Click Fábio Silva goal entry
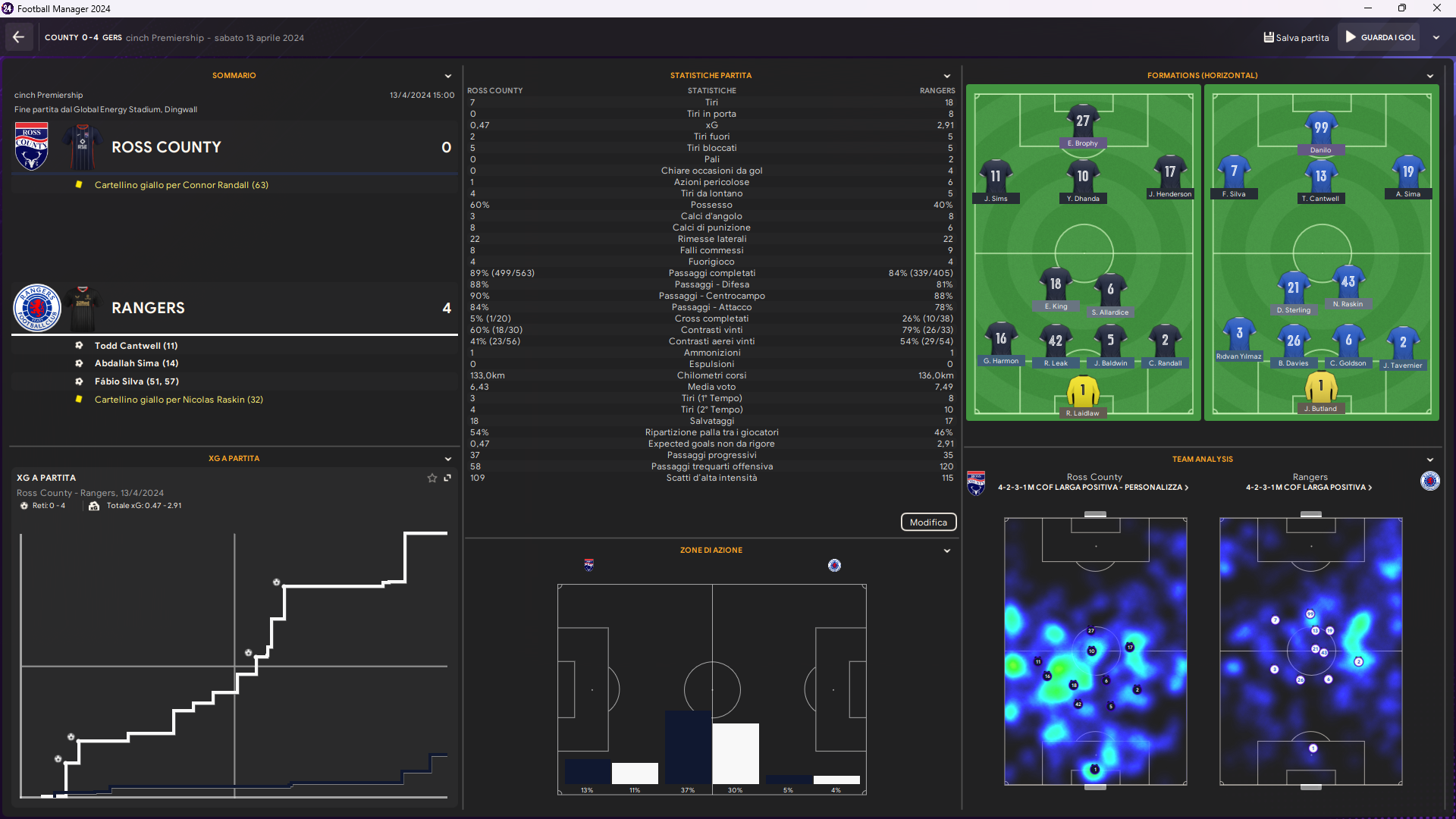Image resolution: width=1456 pixels, height=819 pixels. pyautogui.click(x=136, y=381)
